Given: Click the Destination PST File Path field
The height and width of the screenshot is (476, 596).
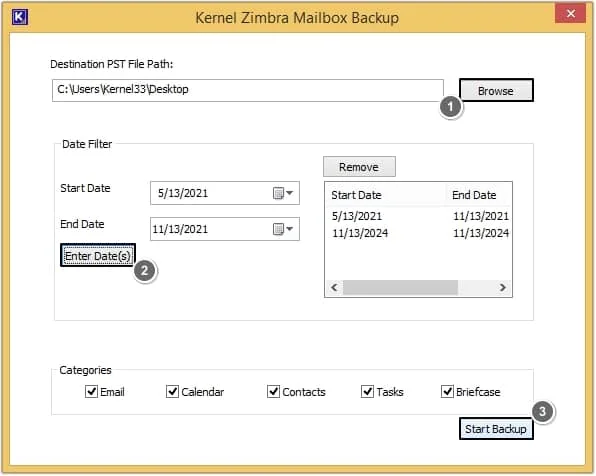Looking at the screenshot, I should pyautogui.click(x=248, y=90).
